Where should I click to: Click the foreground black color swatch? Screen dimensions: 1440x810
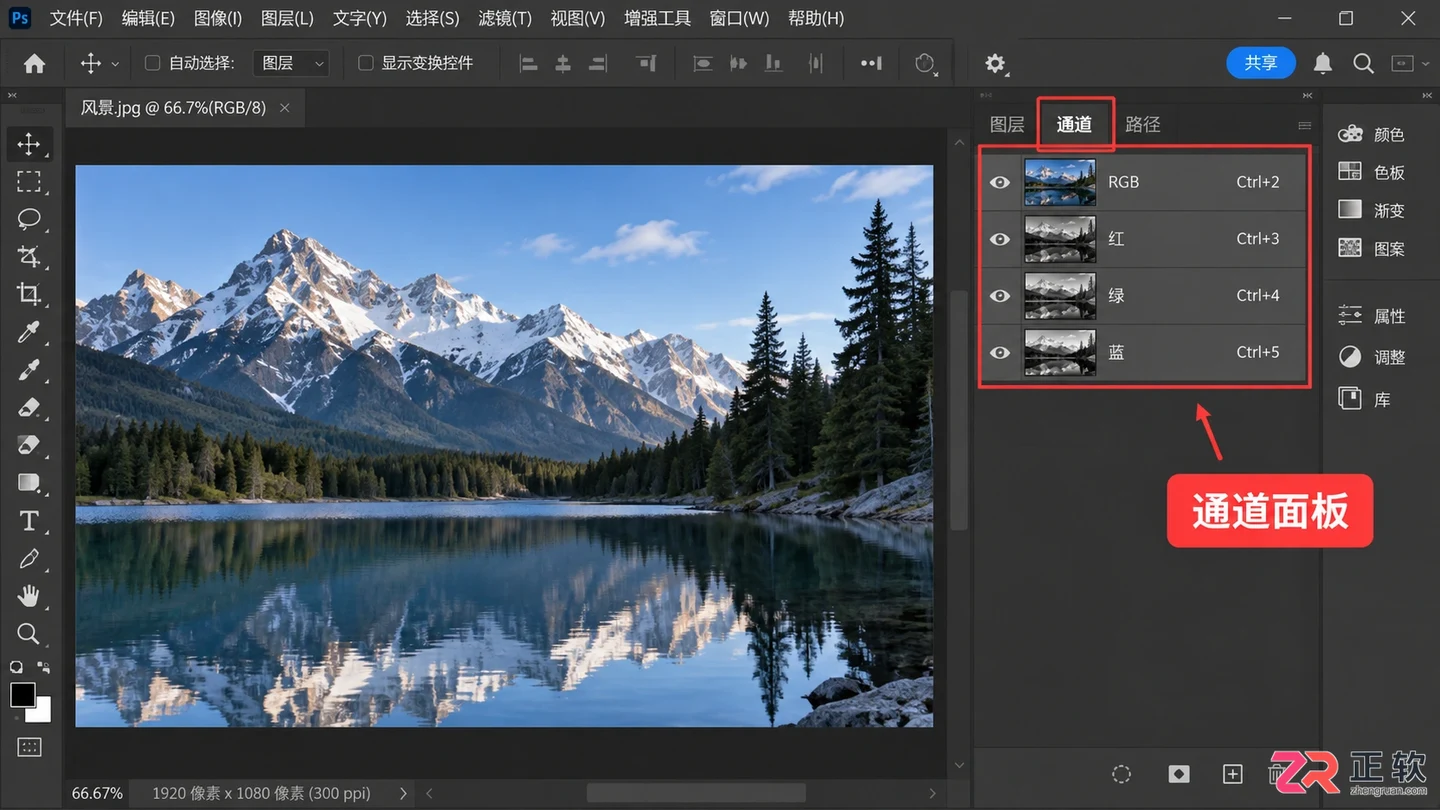[22, 694]
